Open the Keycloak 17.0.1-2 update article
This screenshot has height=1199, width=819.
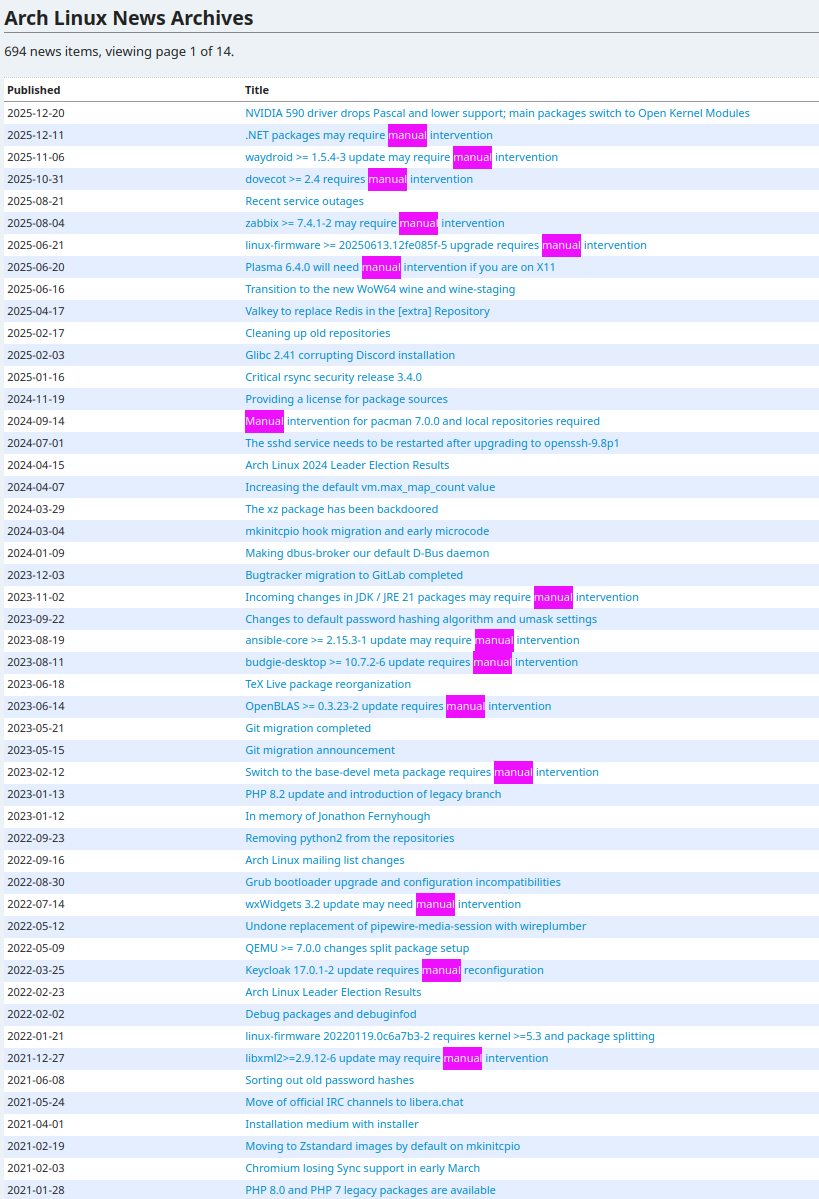coord(395,970)
